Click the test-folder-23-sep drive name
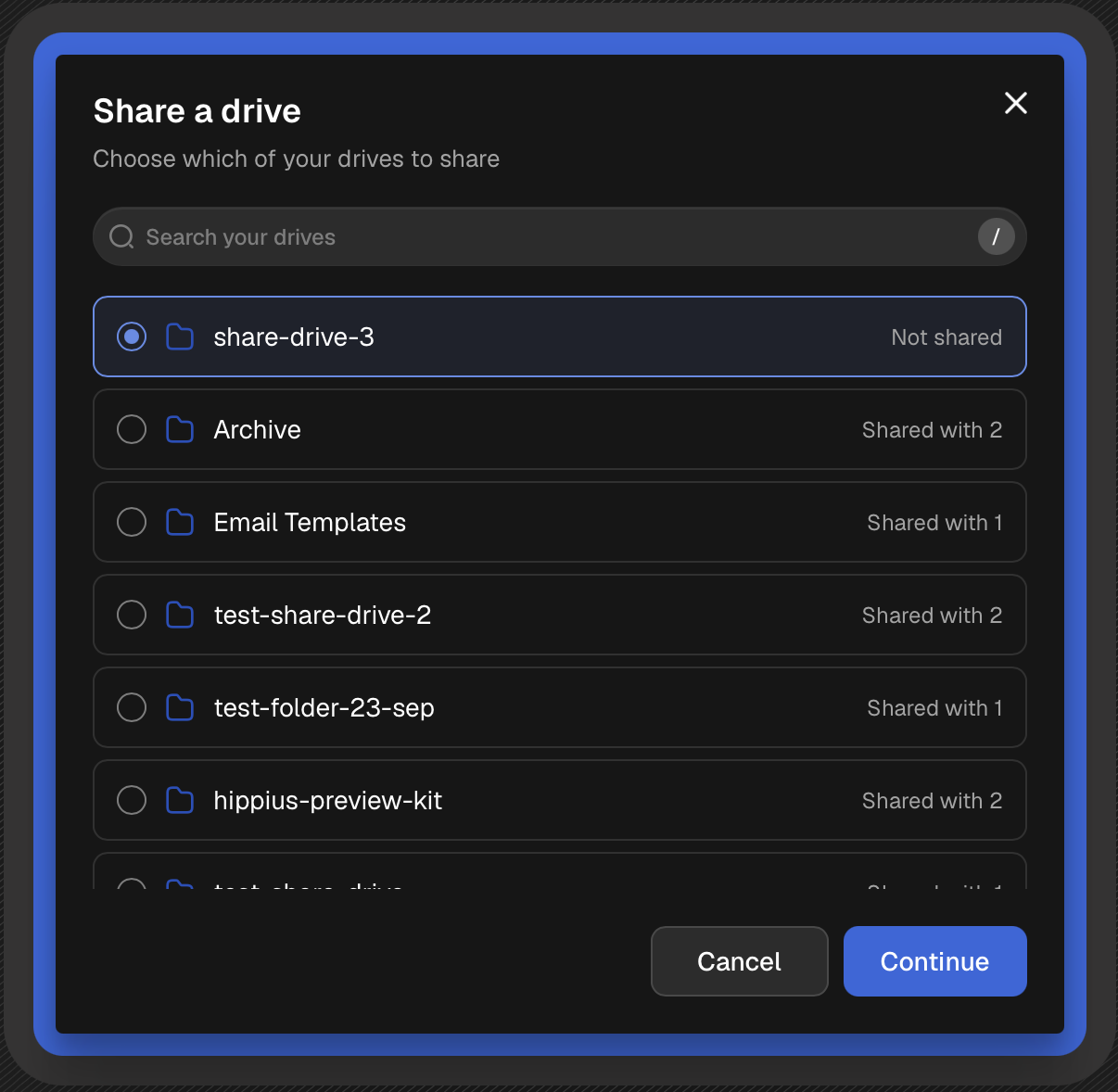Screen dimensions: 1118x1092 [x=324, y=708]
